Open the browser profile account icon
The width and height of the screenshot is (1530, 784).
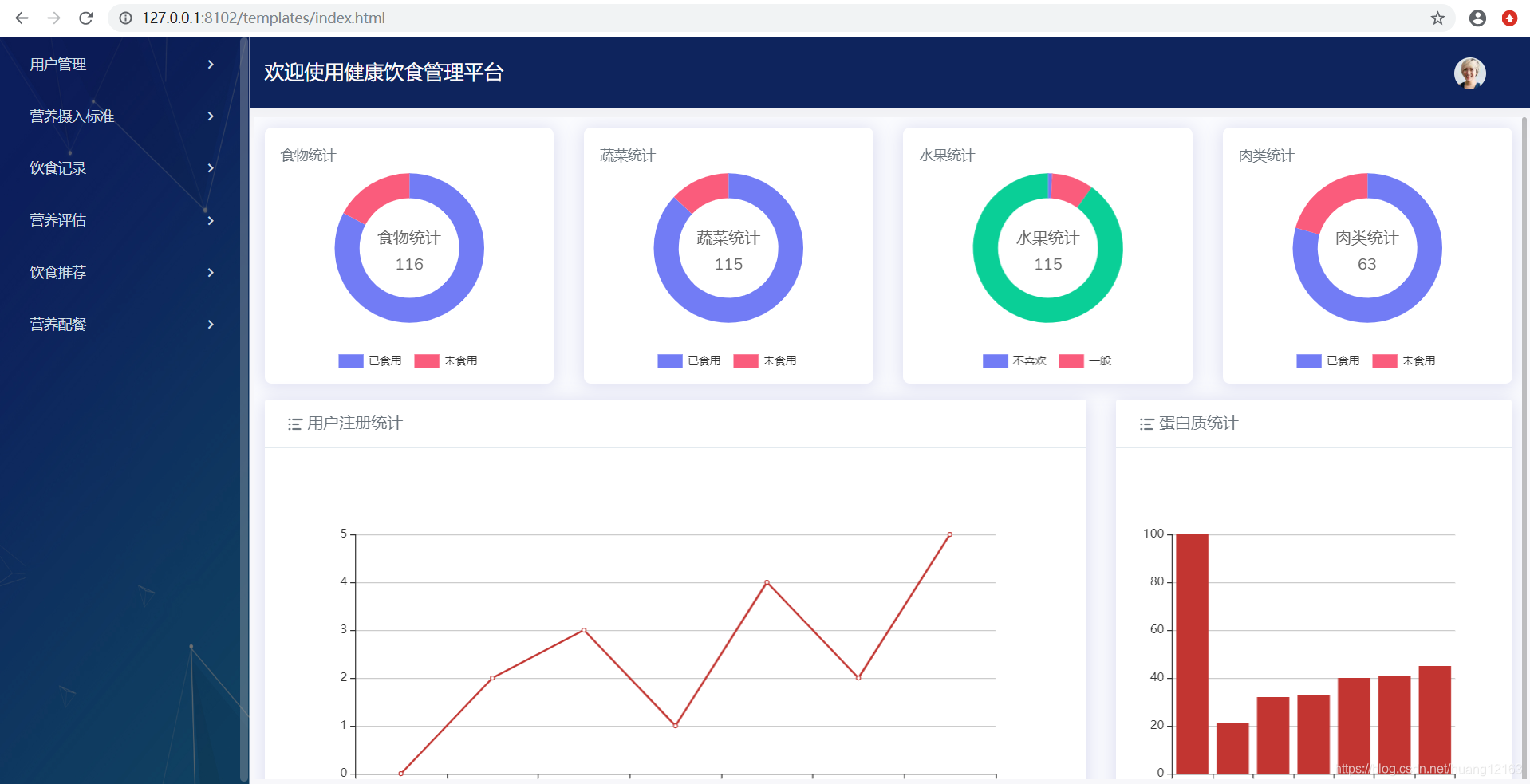pos(1477,18)
